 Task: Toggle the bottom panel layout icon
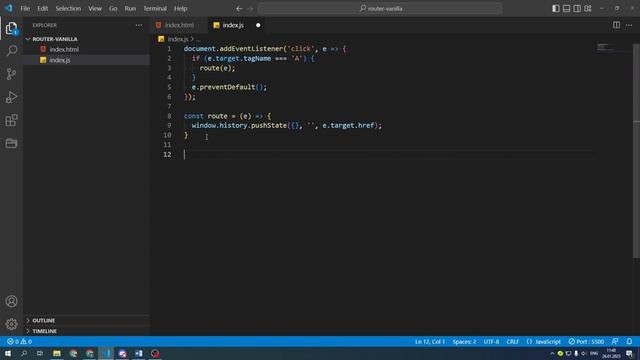[566, 9]
